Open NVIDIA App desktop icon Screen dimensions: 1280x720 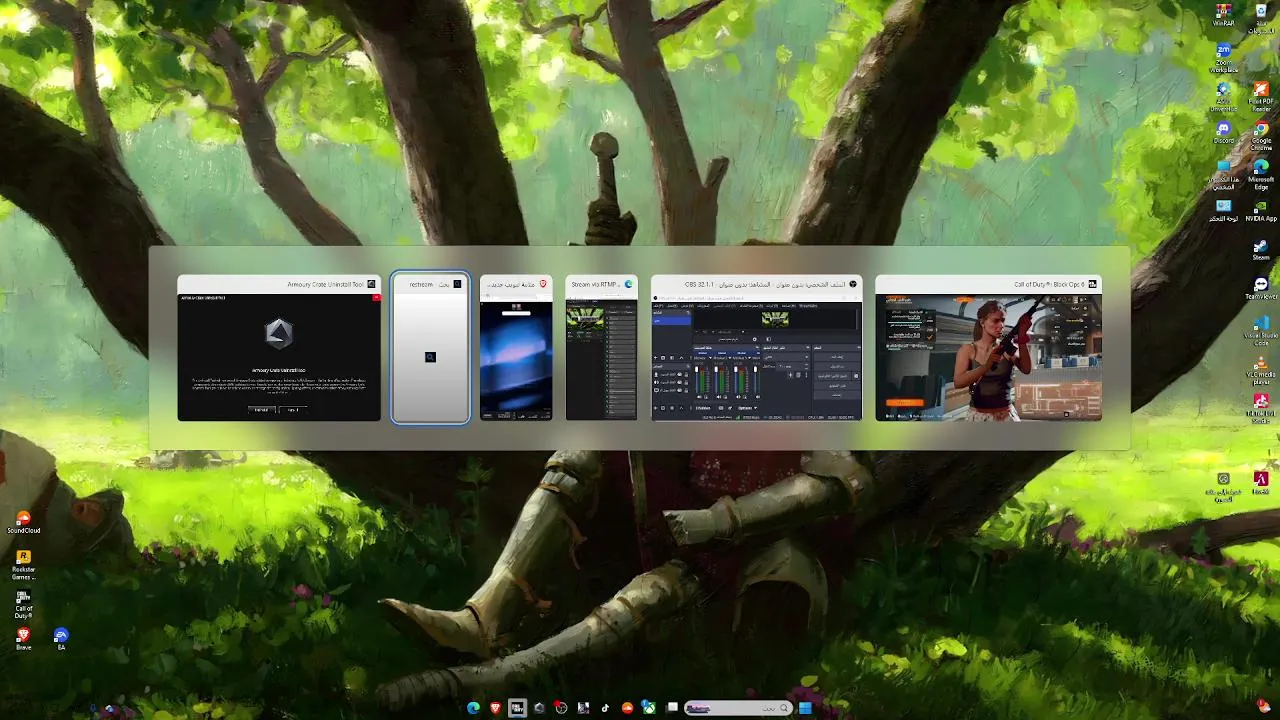(1261, 211)
